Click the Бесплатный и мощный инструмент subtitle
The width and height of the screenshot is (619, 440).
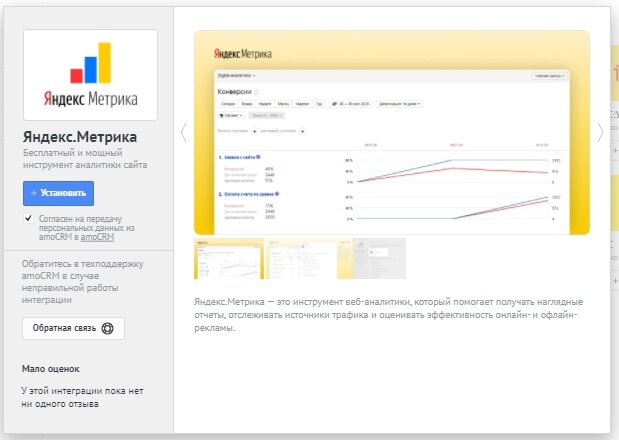(85, 159)
